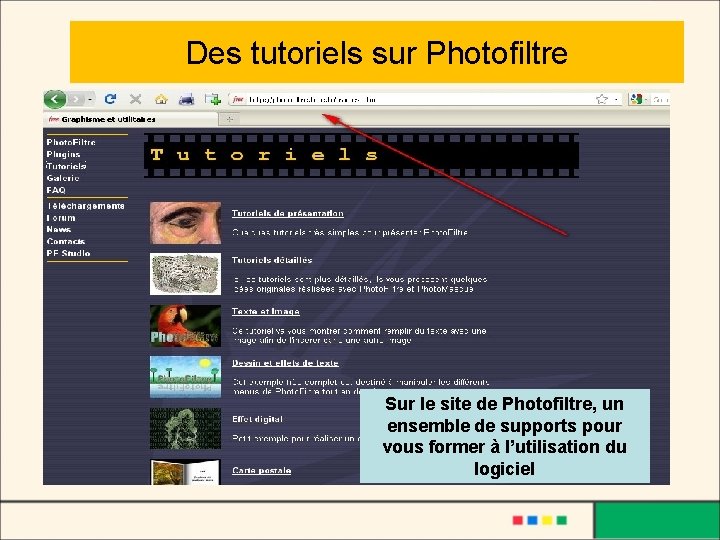Image resolution: width=720 pixels, height=540 pixels.
Task: Reload the page with the refresh icon
Action: click(x=110, y=99)
